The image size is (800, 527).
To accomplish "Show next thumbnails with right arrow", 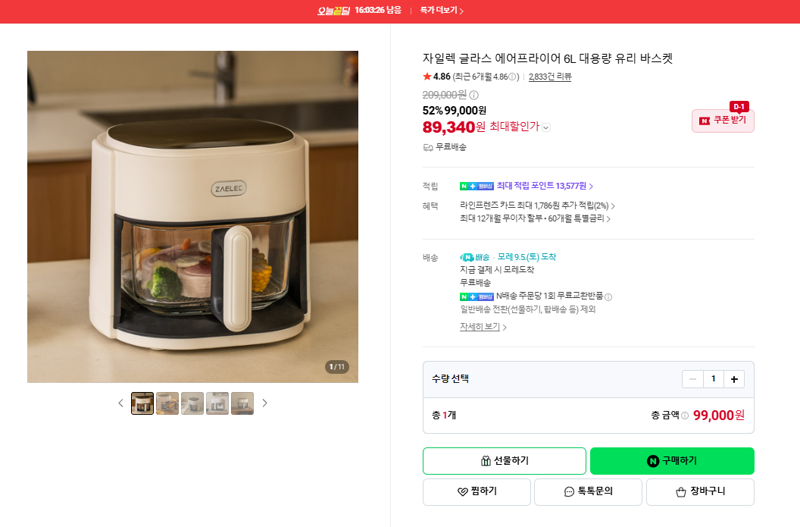I will click(x=265, y=403).
